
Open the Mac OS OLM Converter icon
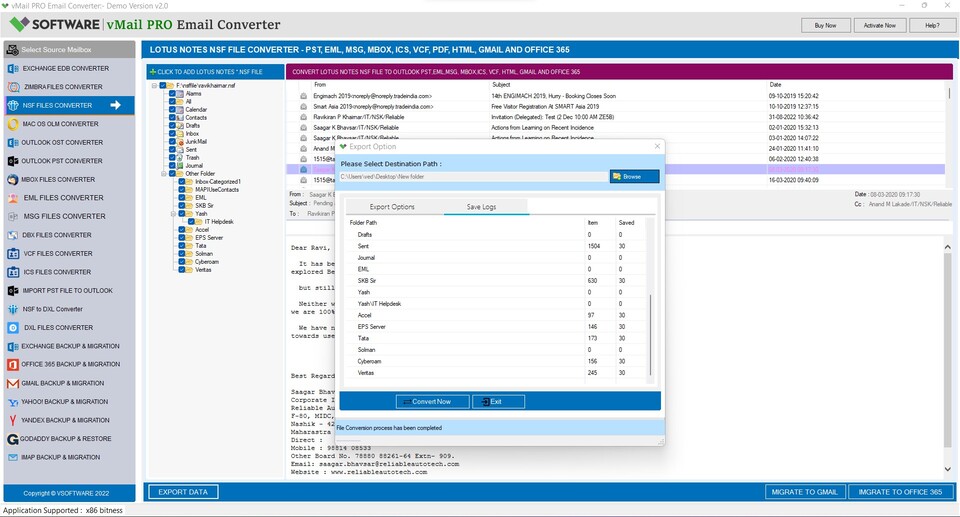coord(13,124)
